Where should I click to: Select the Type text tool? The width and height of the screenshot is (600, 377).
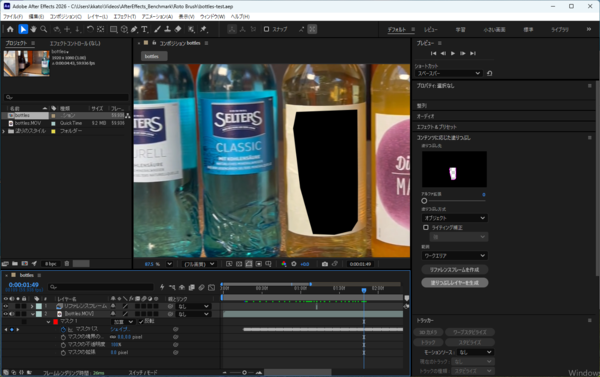tap(145, 29)
